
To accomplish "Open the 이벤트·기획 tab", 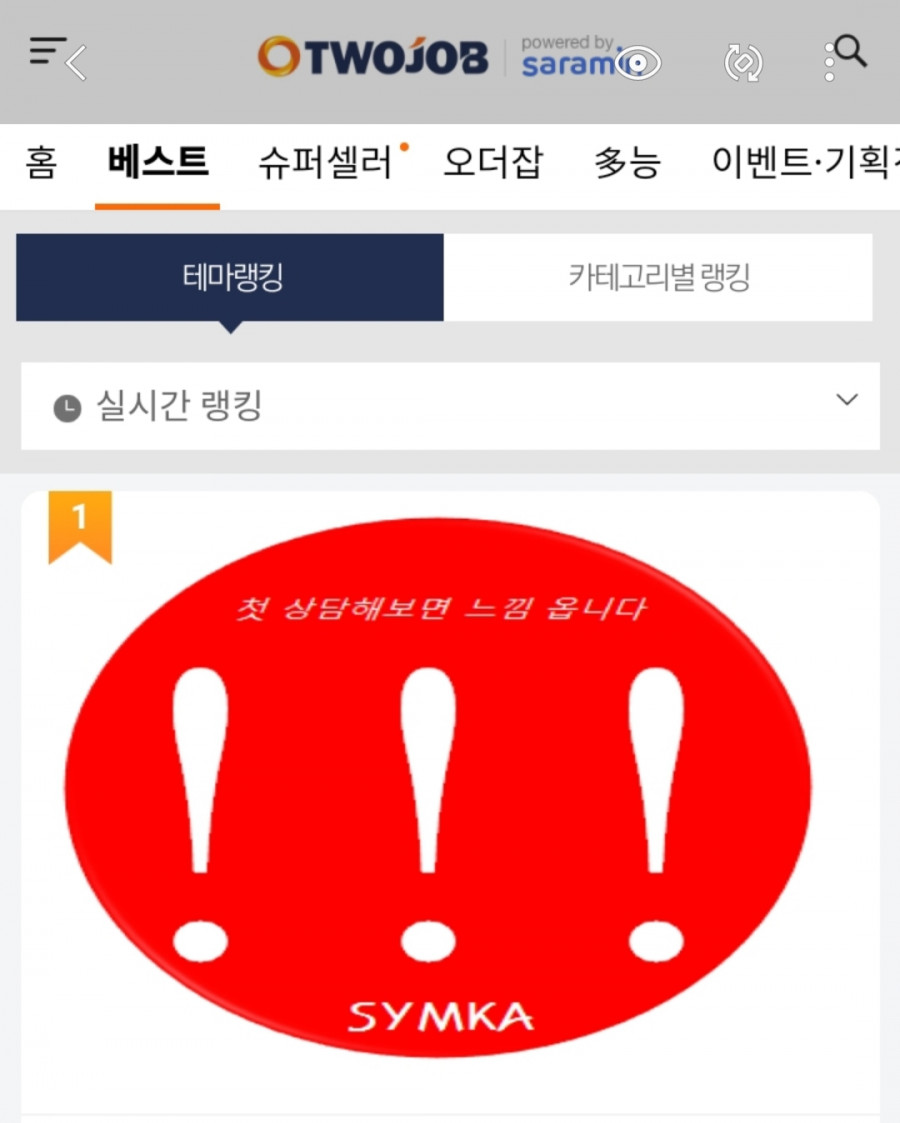I will click(805, 162).
